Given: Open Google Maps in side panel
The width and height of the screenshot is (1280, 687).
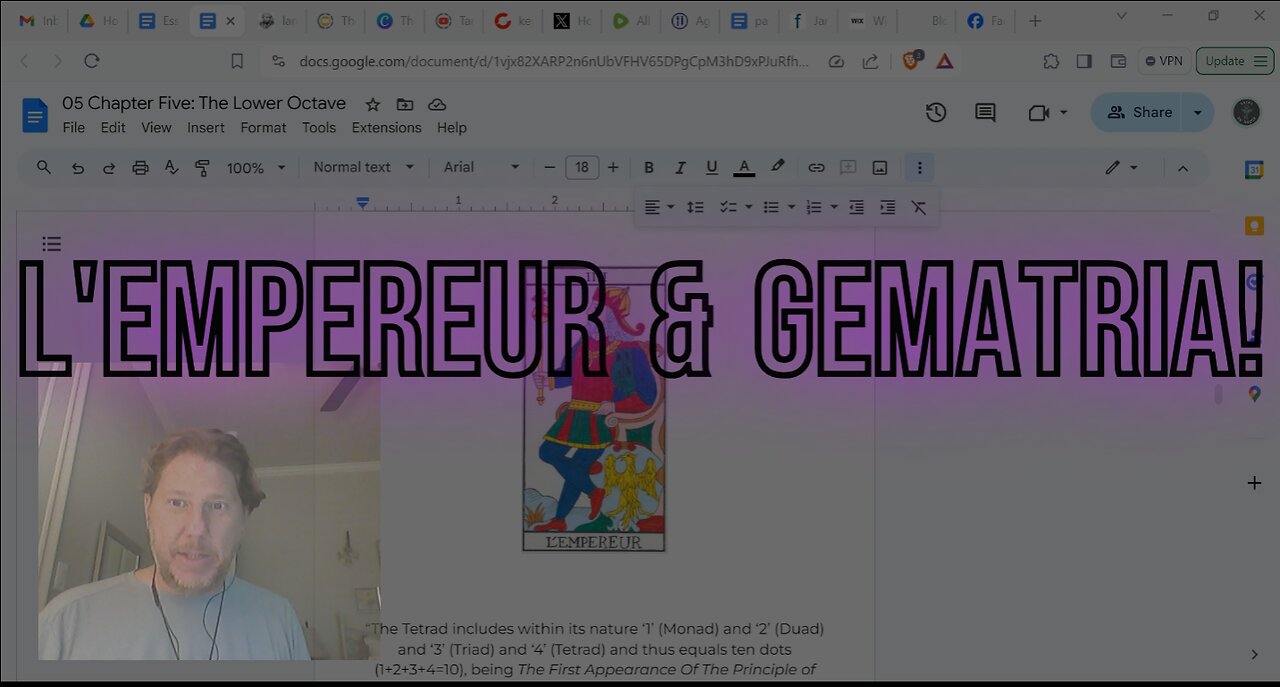Looking at the screenshot, I should point(1254,394).
